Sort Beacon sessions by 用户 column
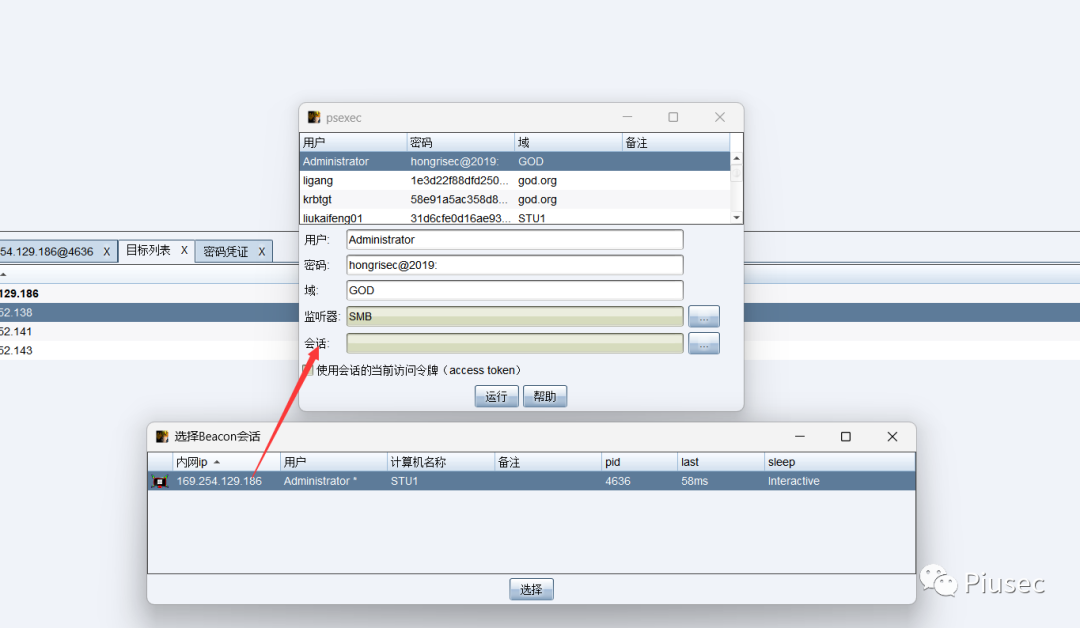Screen dimensions: 1080x628 click(333, 462)
